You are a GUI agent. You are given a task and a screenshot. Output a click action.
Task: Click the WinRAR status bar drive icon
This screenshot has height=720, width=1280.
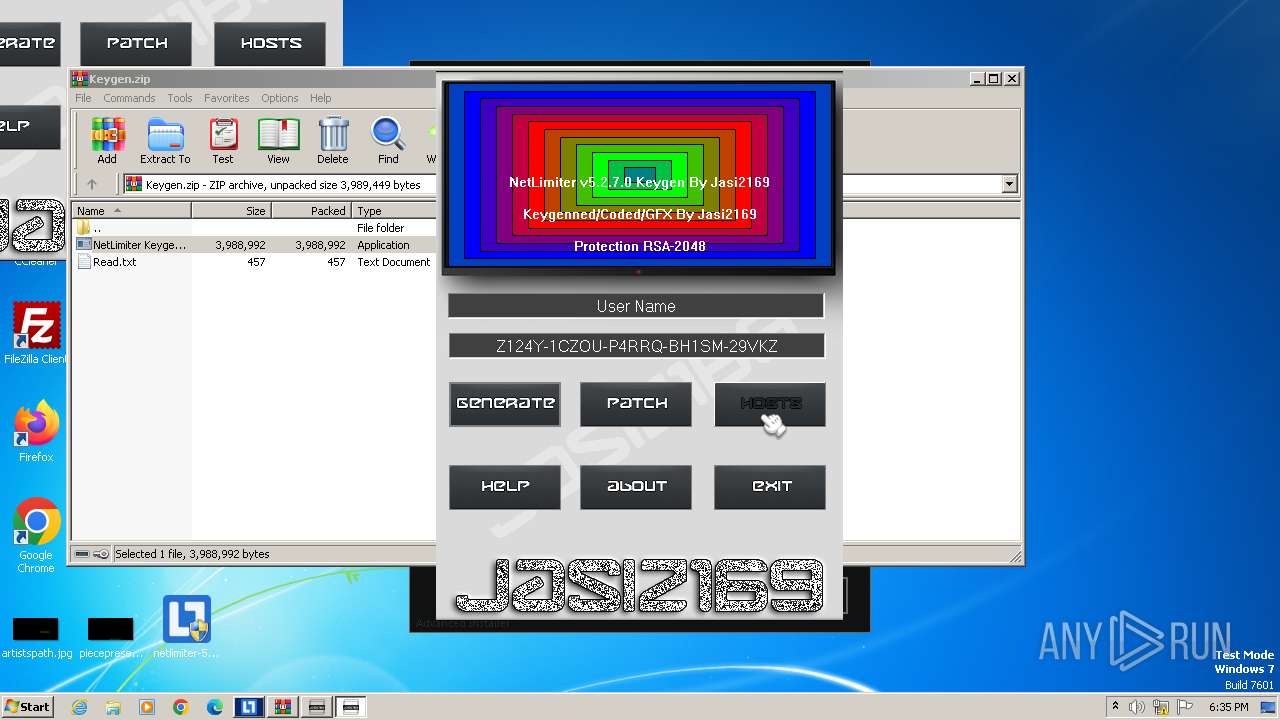[x=83, y=554]
